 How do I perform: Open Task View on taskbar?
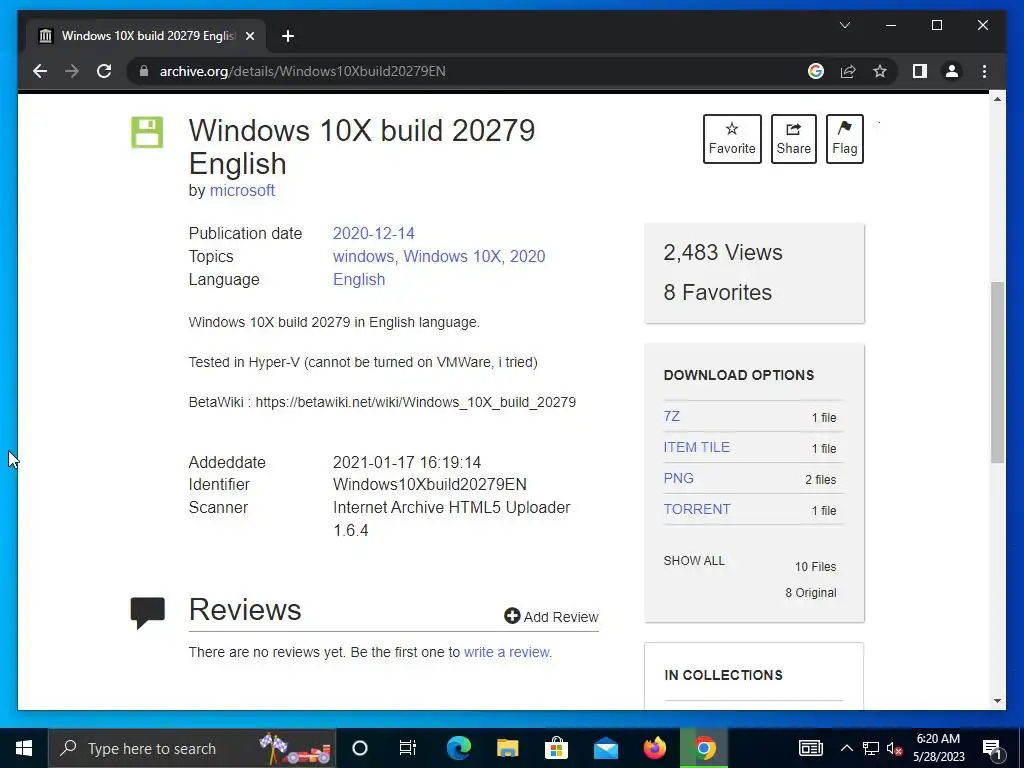(408, 748)
